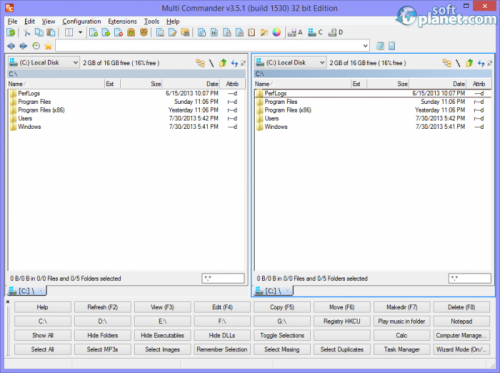
Task: Click the unpack box icon
Action: [x=144, y=33]
